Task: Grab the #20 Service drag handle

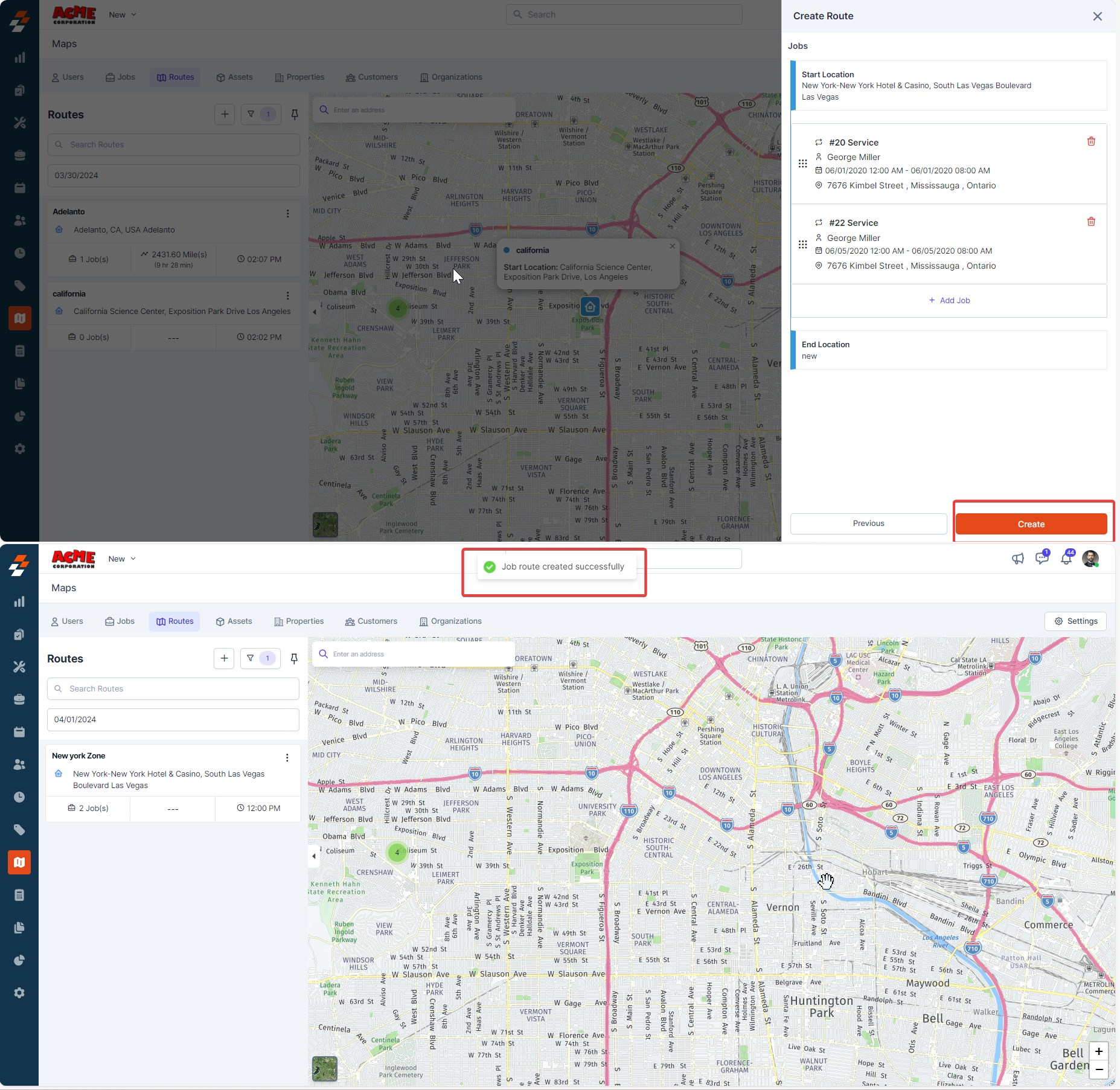Action: click(x=802, y=164)
